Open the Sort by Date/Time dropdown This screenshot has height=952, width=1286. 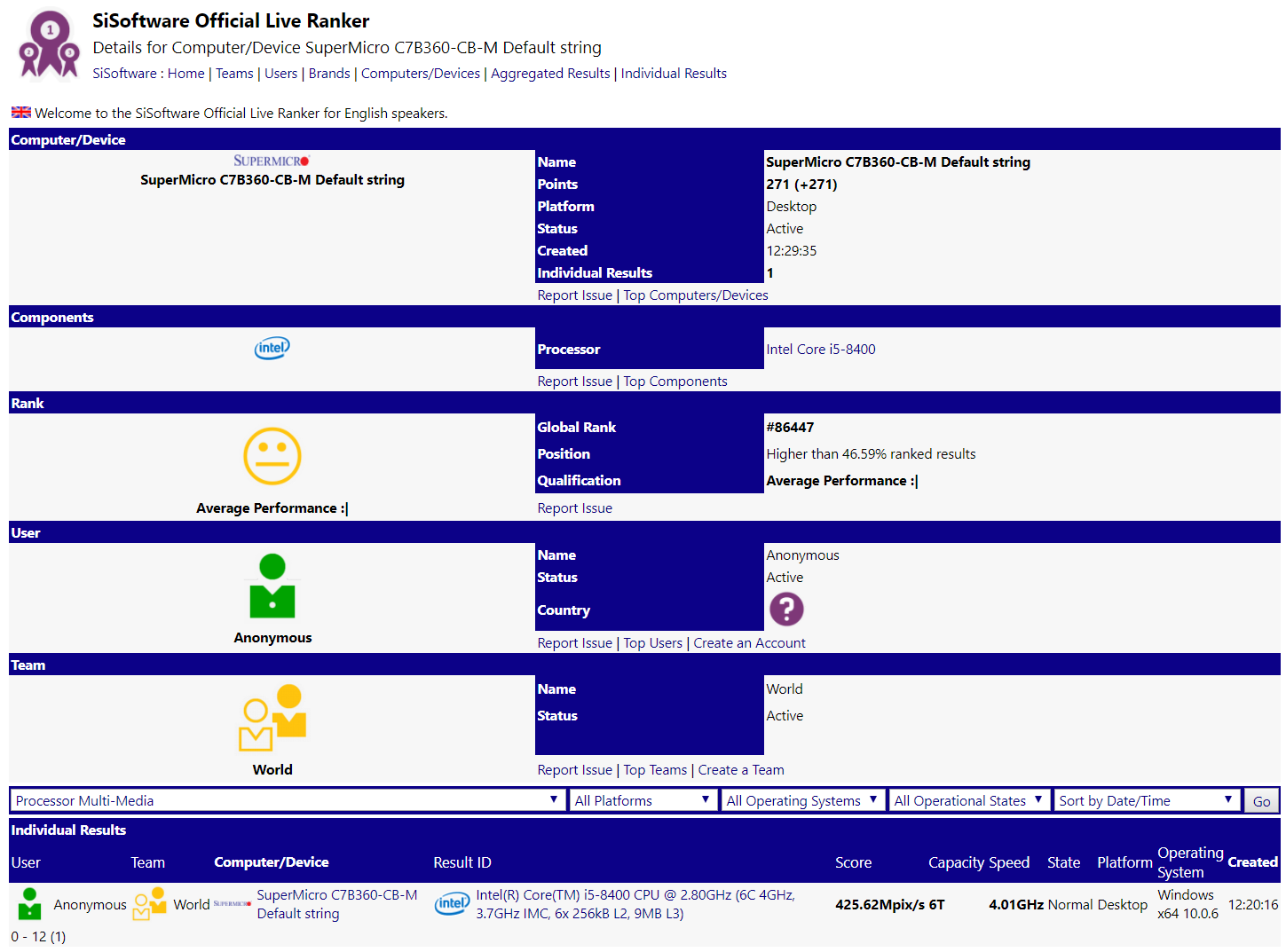click(1146, 799)
